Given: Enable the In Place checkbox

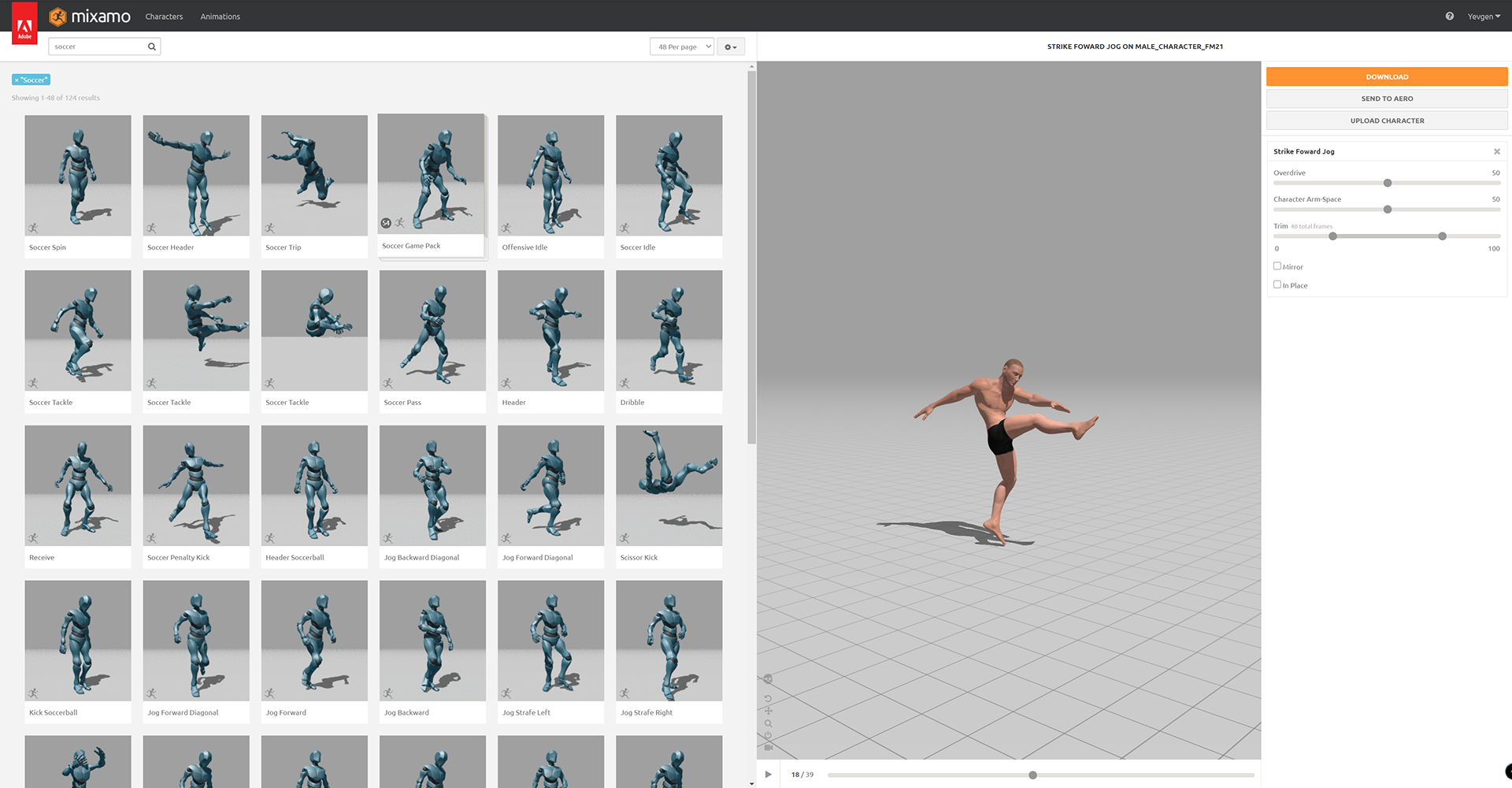Looking at the screenshot, I should click(1277, 284).
